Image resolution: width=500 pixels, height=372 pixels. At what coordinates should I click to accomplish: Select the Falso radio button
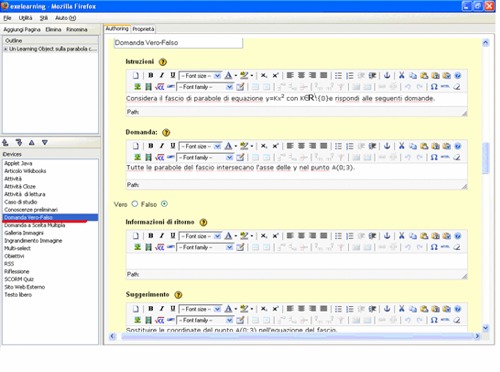(x=164, y=204)
